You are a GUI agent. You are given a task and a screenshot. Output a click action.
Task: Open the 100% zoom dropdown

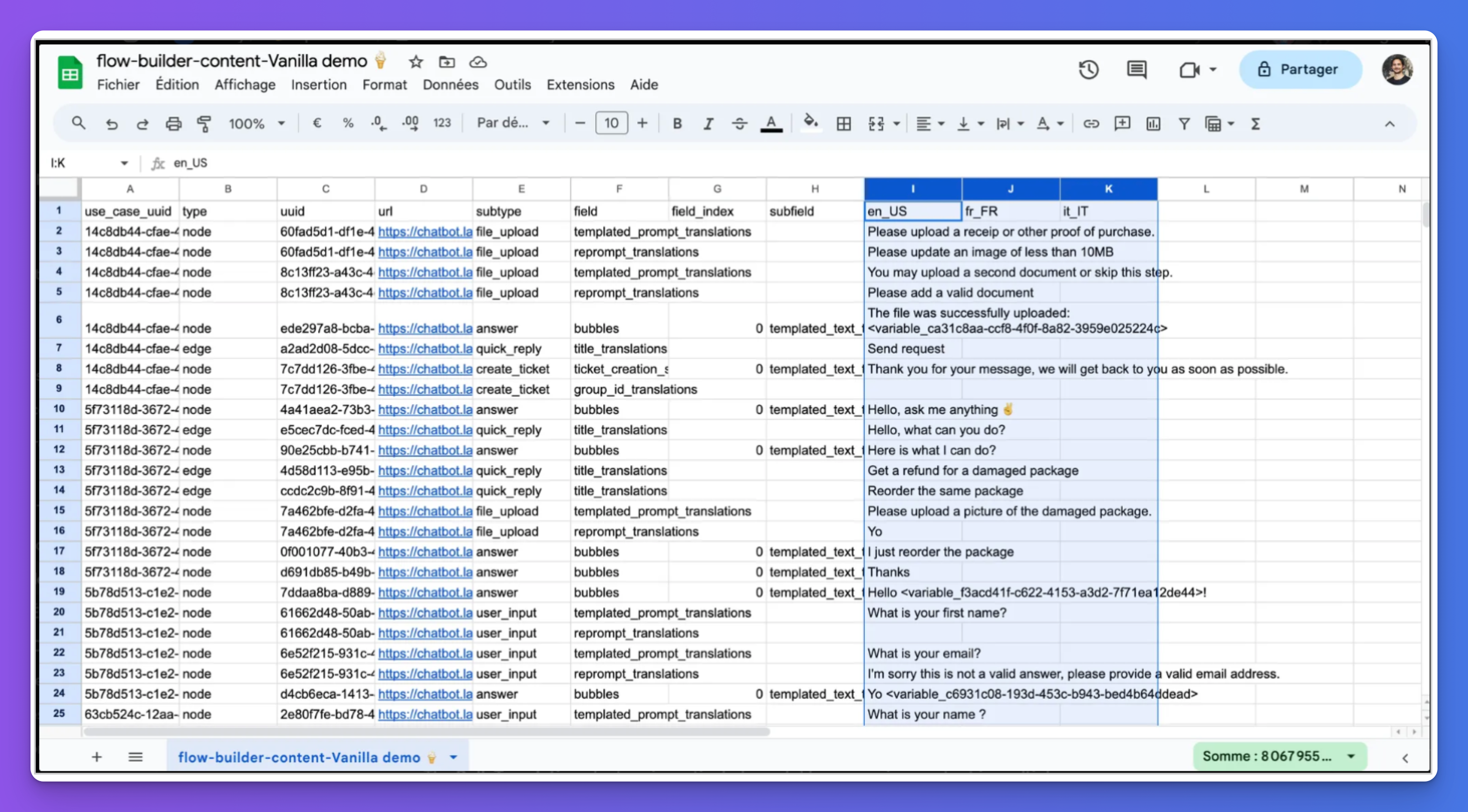point(256,124)
